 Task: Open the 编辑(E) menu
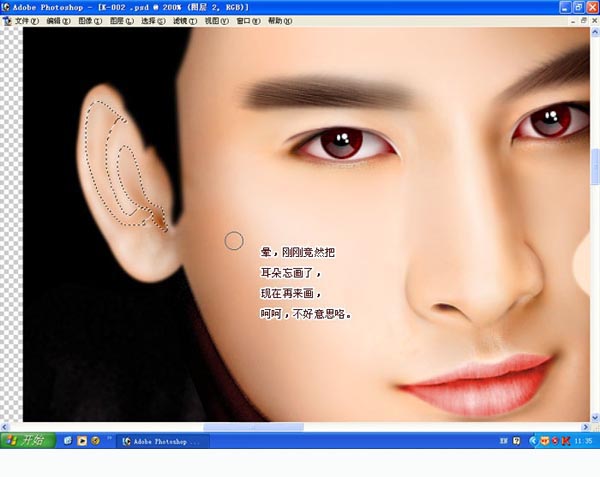pos(59,20)
